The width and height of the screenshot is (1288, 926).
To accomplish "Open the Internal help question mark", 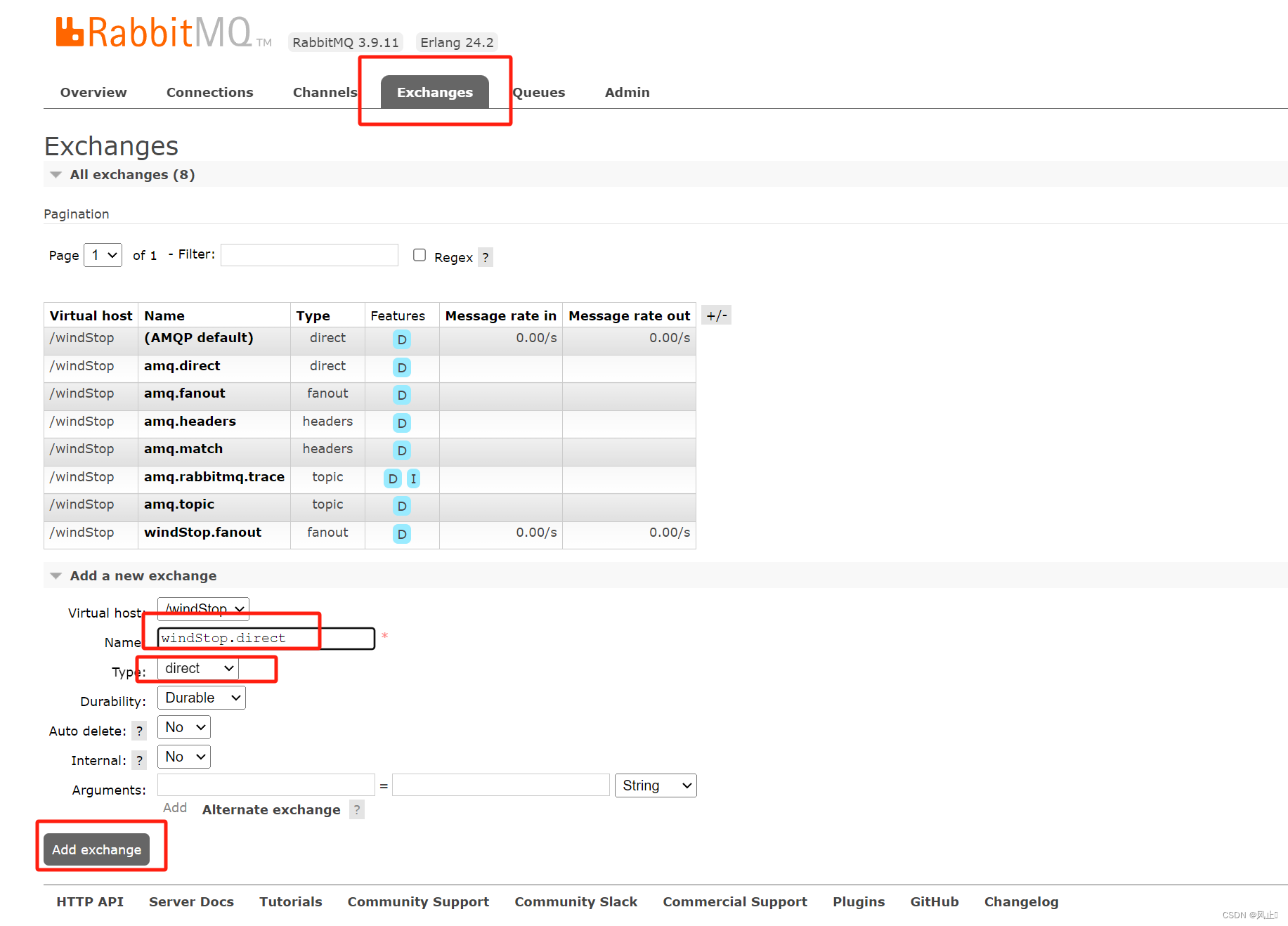I will pyautogui.click(x=139, y=760).
